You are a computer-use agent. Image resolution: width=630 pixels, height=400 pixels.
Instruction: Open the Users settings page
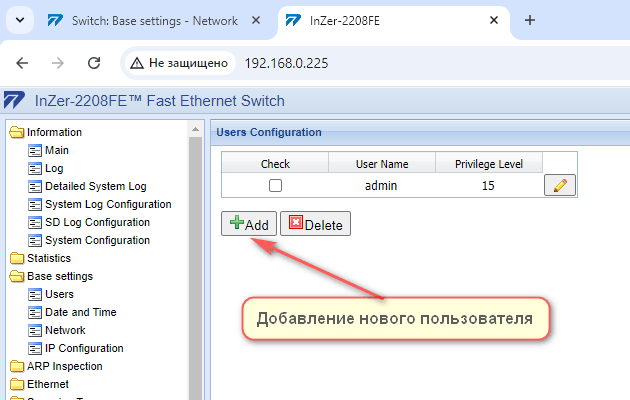coord(59,294)
